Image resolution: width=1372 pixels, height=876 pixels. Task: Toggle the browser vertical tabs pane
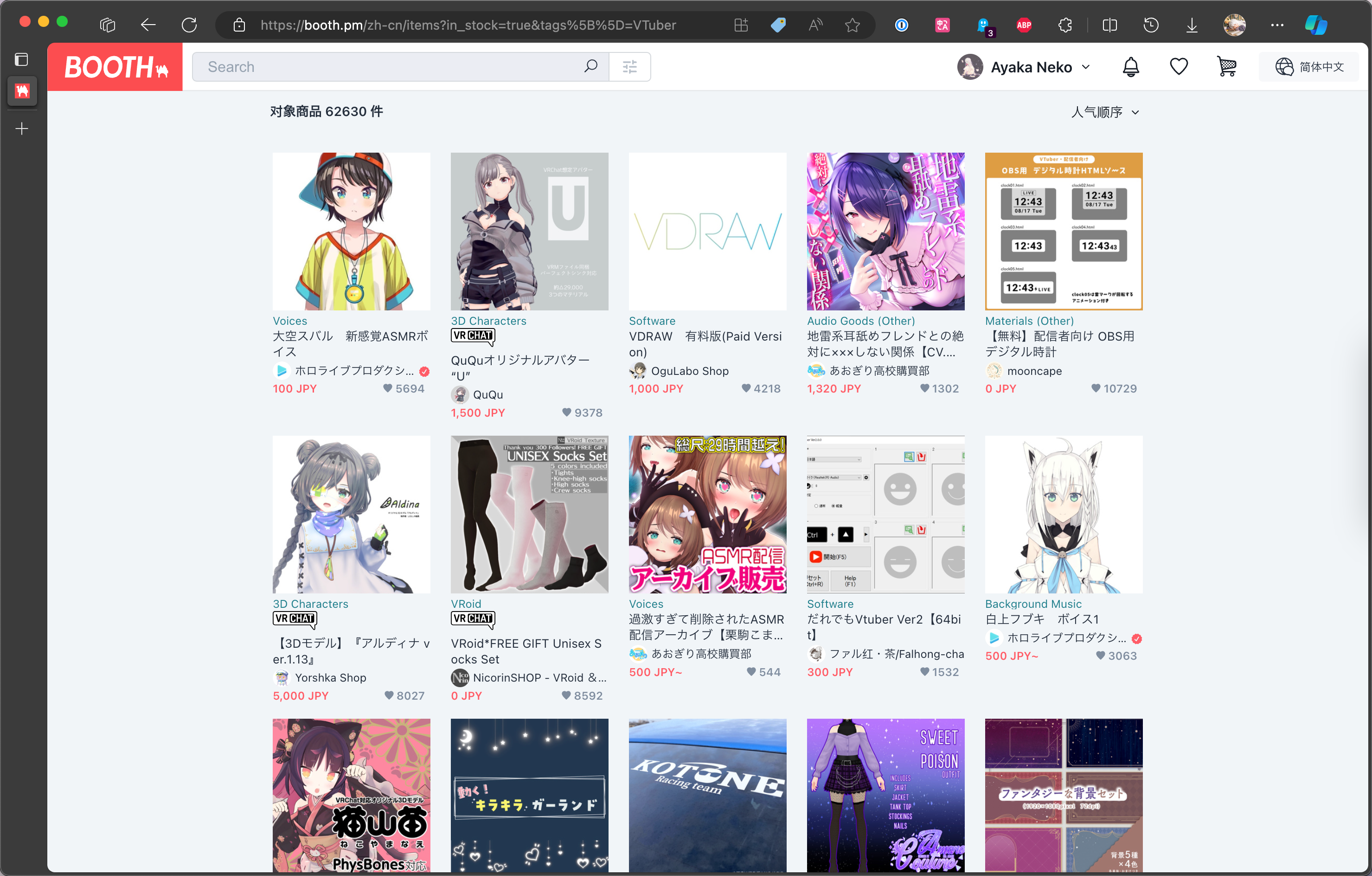coord(22,59)
